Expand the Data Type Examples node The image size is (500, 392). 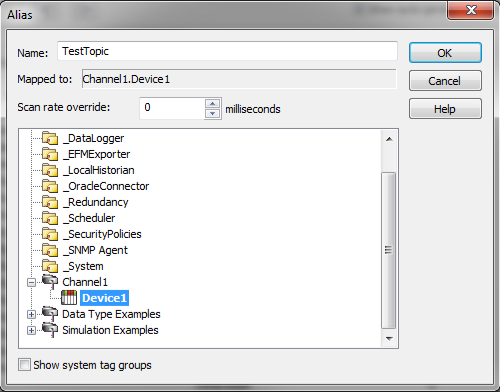point(31,314)
